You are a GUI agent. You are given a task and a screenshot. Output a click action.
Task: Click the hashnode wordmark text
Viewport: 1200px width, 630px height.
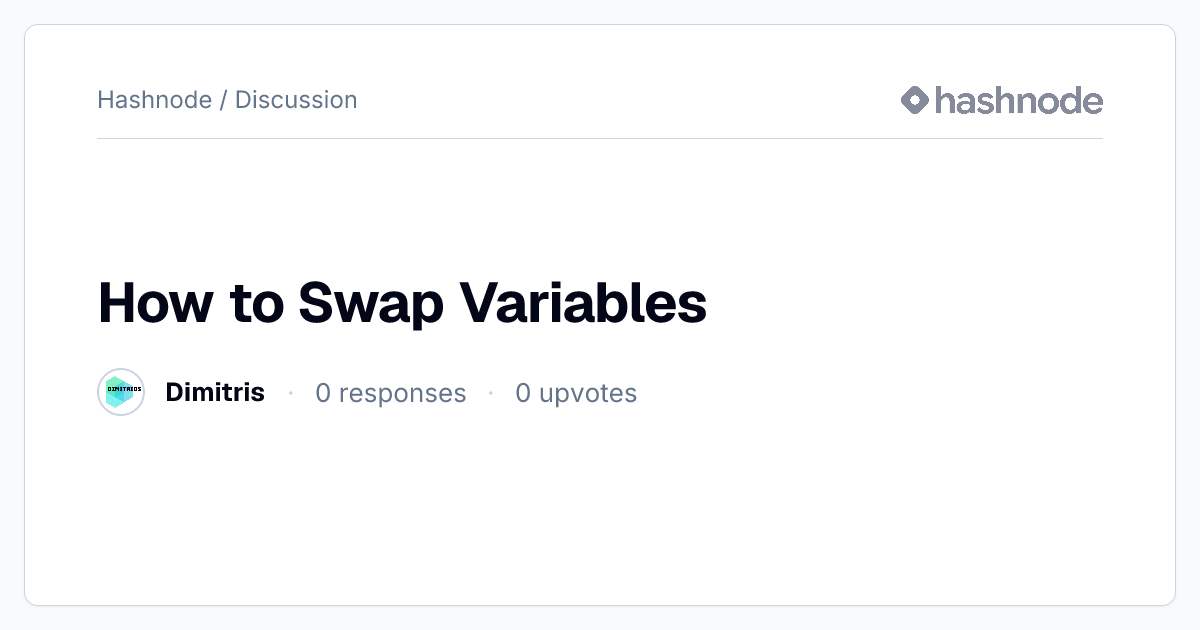coord(1019,100)
